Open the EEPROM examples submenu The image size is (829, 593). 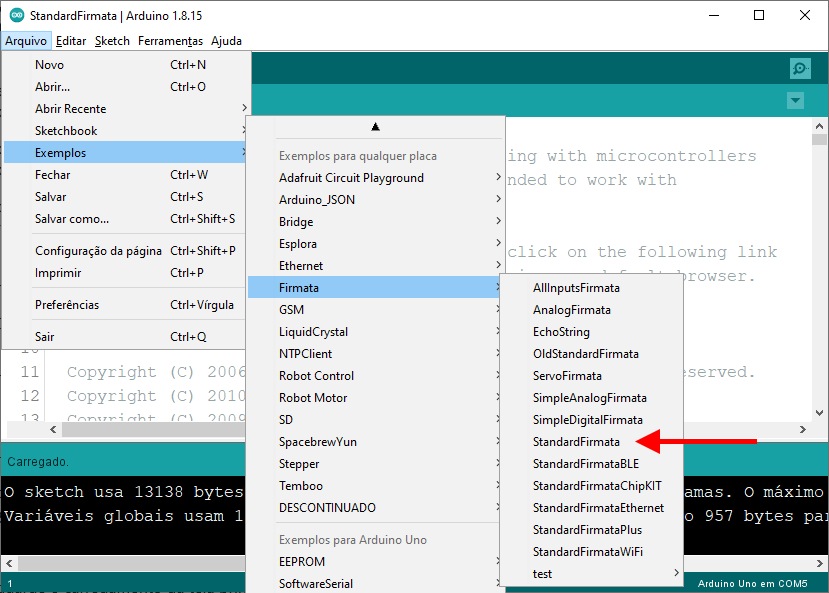click(x=375, y=562)
